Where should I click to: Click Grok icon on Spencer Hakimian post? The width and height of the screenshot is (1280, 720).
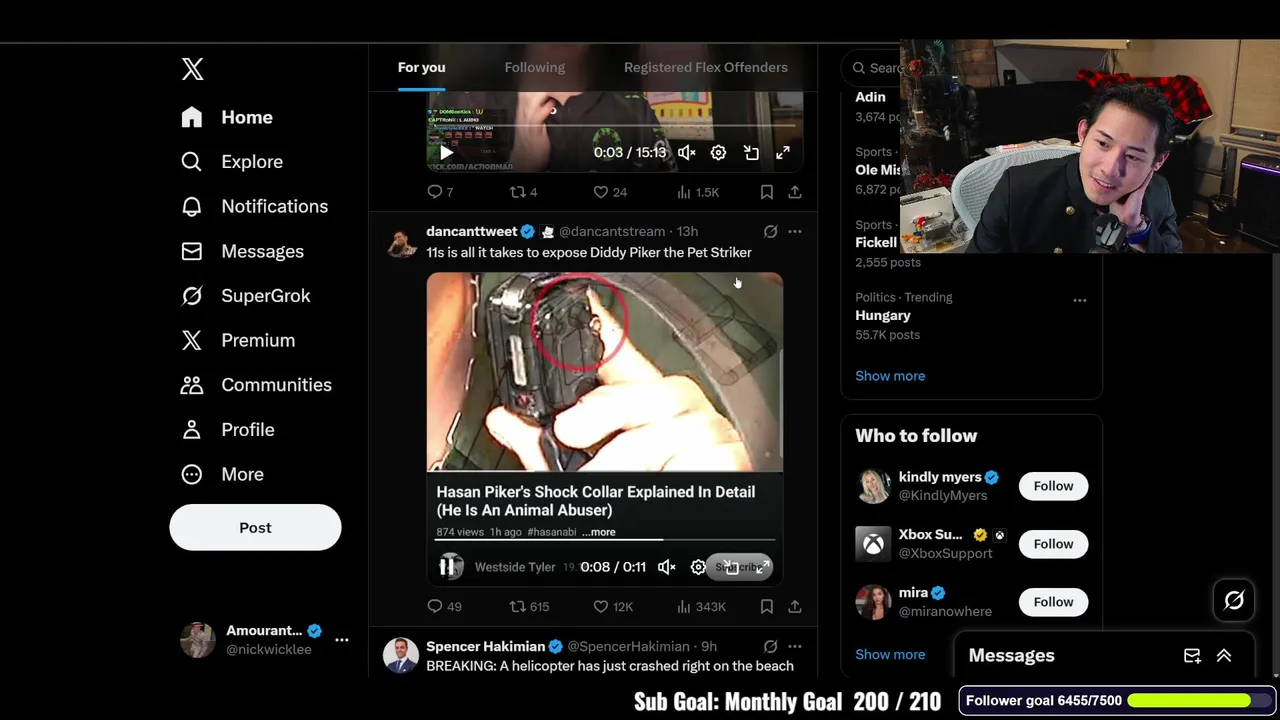[770, 646]
